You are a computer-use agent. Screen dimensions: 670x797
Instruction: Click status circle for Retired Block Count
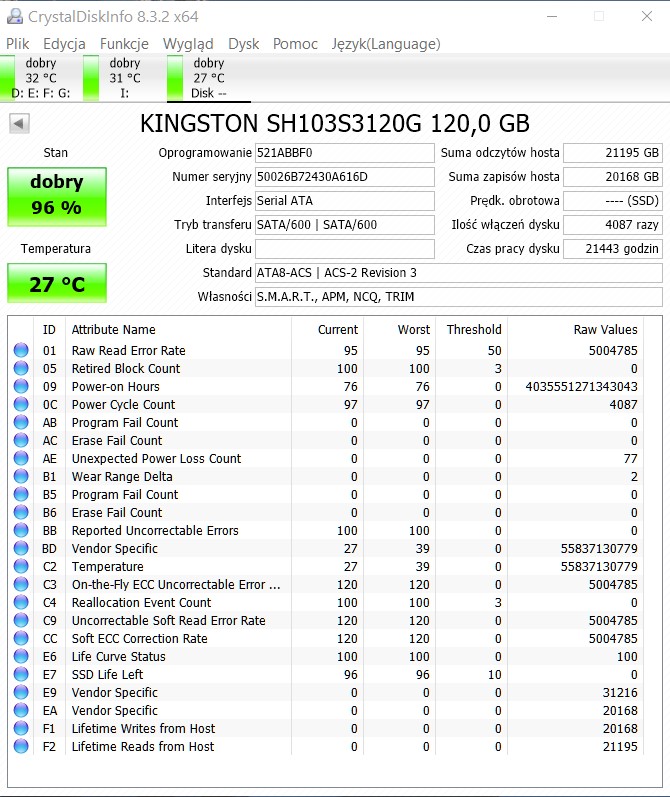click(x=21, y=368)
